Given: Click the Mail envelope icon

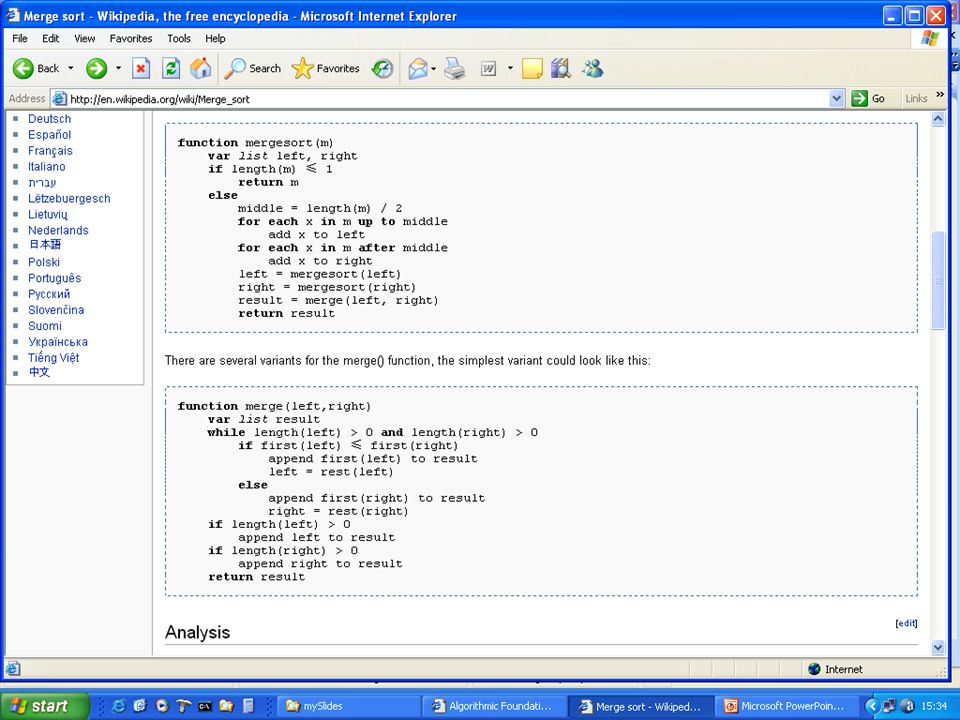Looking at the screenshot, I should (418, 68).
